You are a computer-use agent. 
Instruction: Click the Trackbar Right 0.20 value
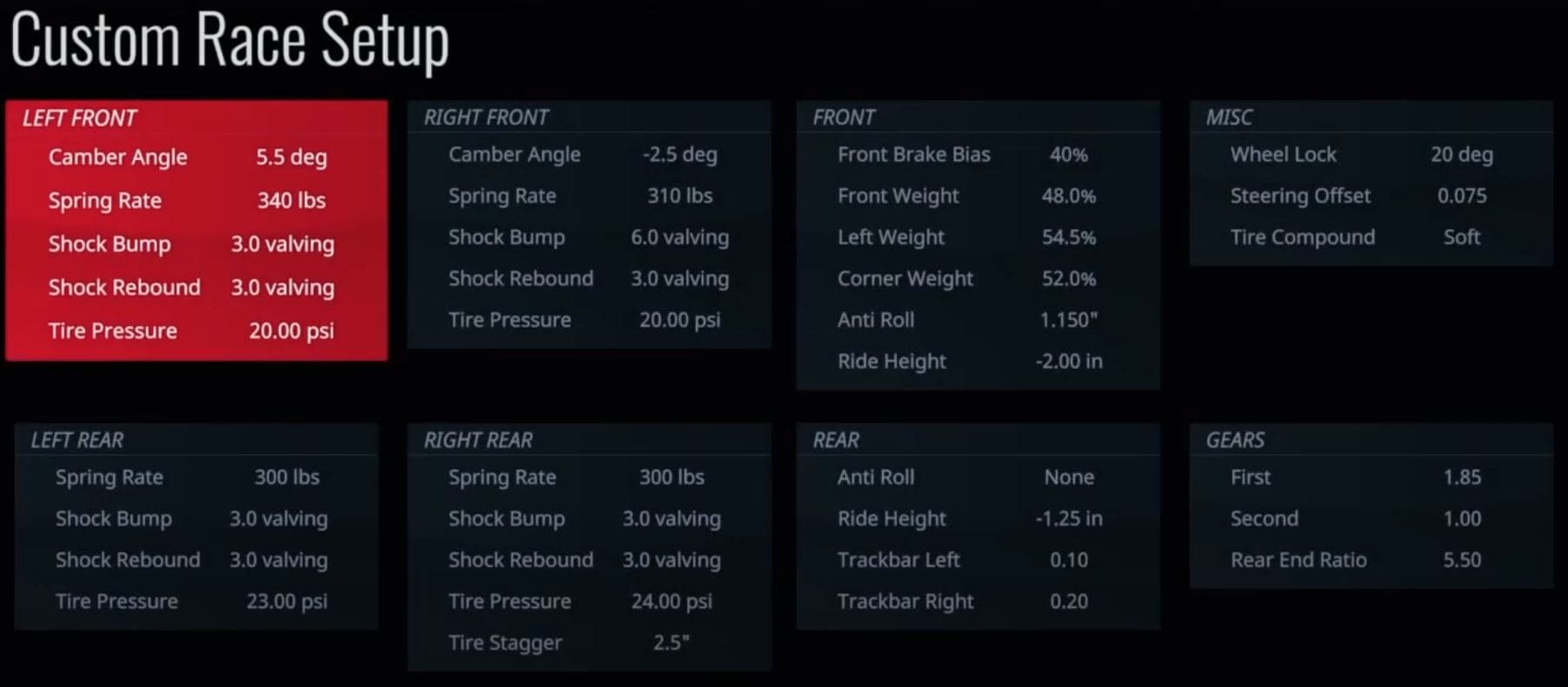[1068, 602]
